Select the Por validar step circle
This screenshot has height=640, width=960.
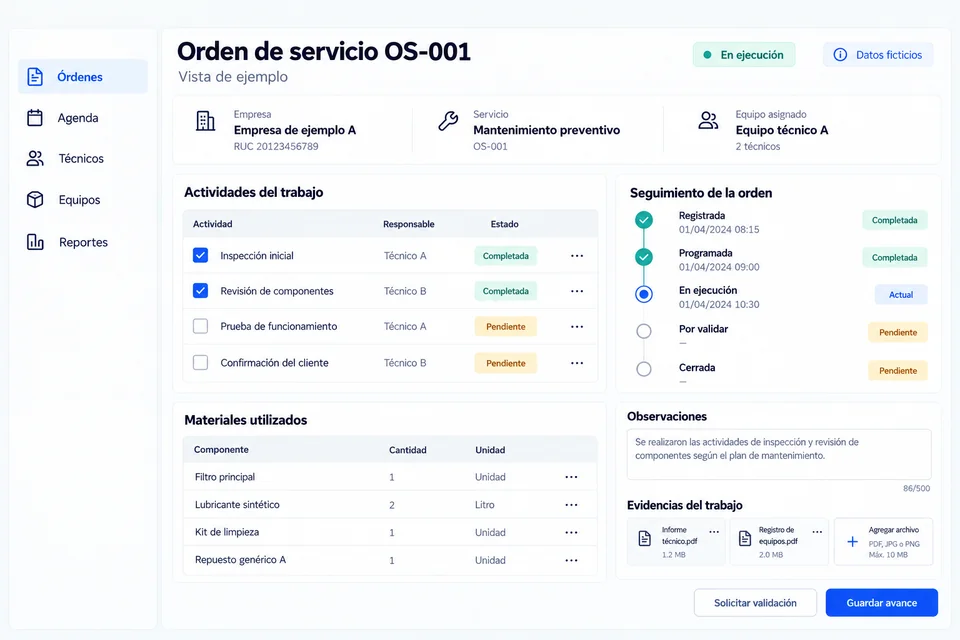click(643, 331)
